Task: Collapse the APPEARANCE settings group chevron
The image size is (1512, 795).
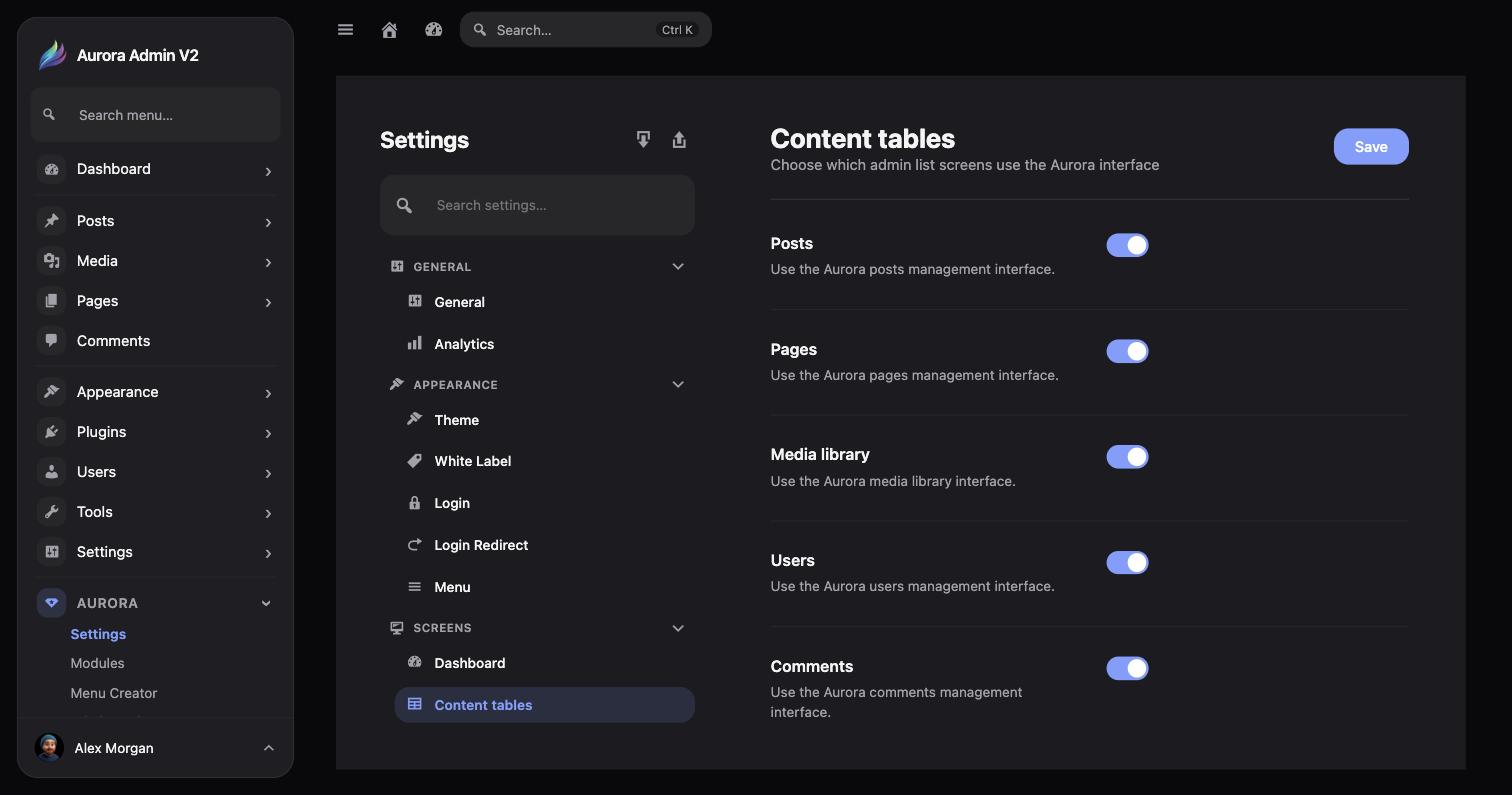Action: [x=678, y=384]
